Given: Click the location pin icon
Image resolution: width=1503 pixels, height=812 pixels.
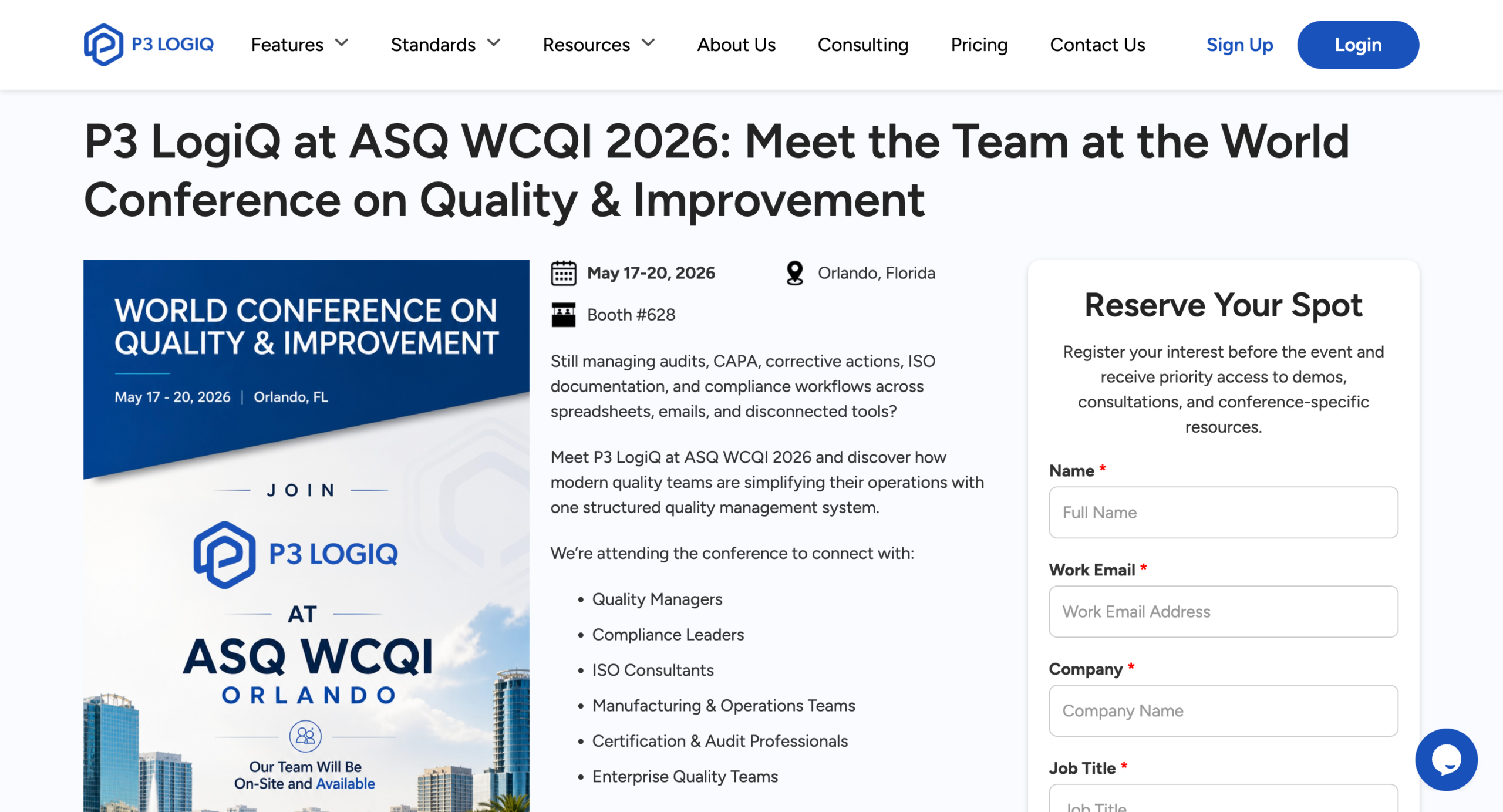Looking at the screenshot, I should tap(794, 273).
